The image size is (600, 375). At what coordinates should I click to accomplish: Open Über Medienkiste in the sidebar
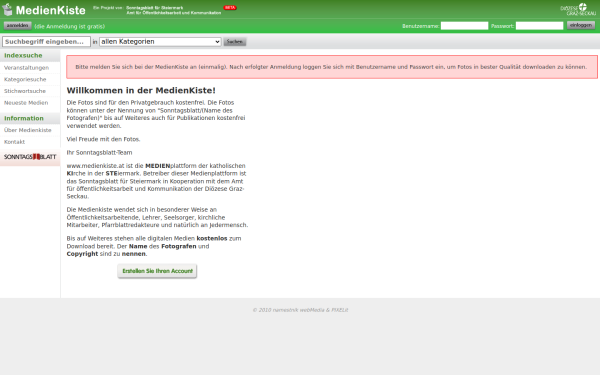(x=28, y=130)
